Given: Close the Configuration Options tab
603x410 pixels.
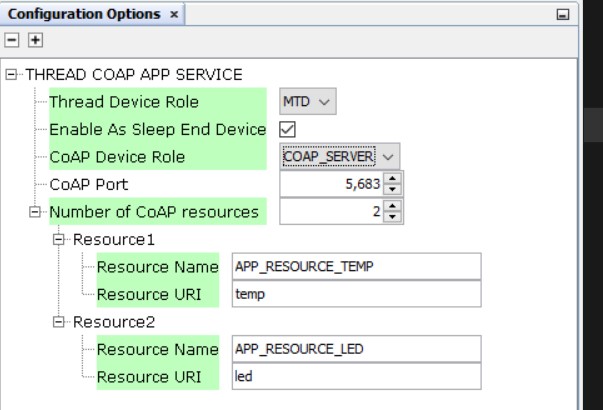Looking at the screenshot, I should (x=174, y=15).
